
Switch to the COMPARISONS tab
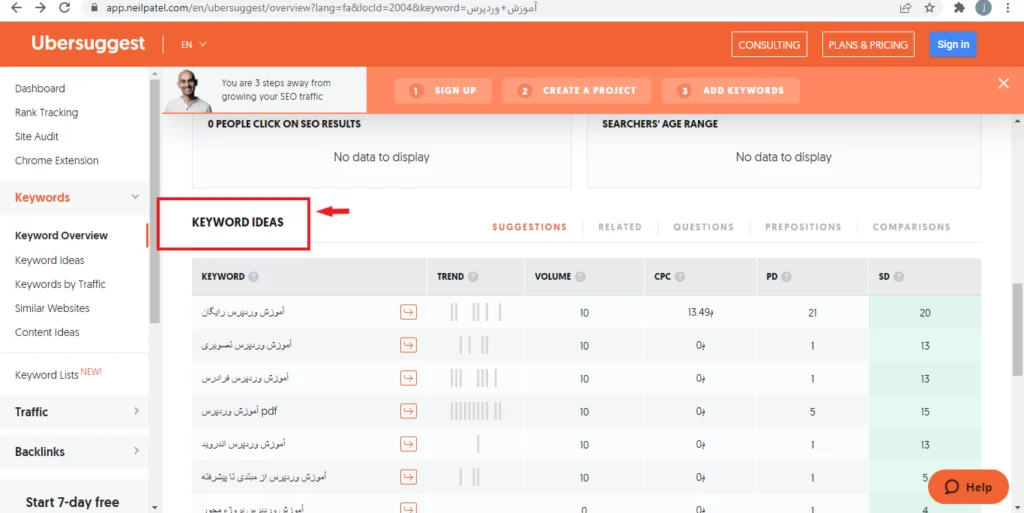[x=912, y=227]
